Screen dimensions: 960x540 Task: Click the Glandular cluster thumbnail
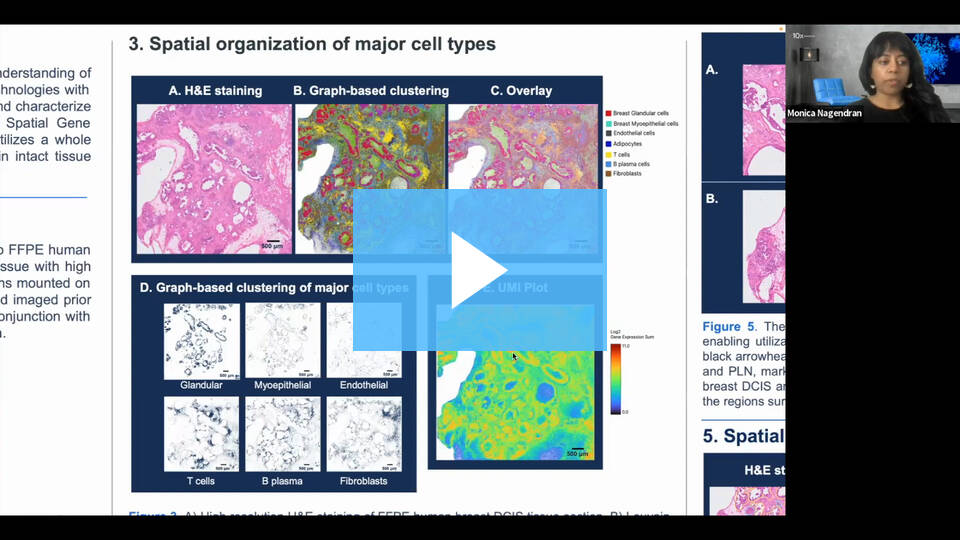click(201, 341)
